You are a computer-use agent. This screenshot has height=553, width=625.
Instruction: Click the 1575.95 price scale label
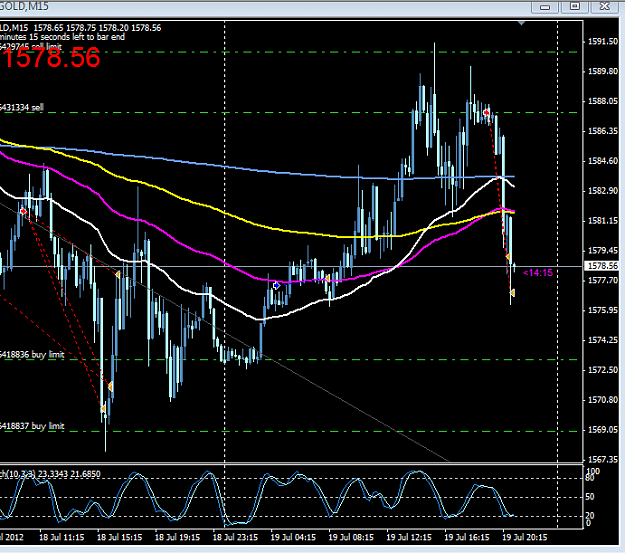603,310
